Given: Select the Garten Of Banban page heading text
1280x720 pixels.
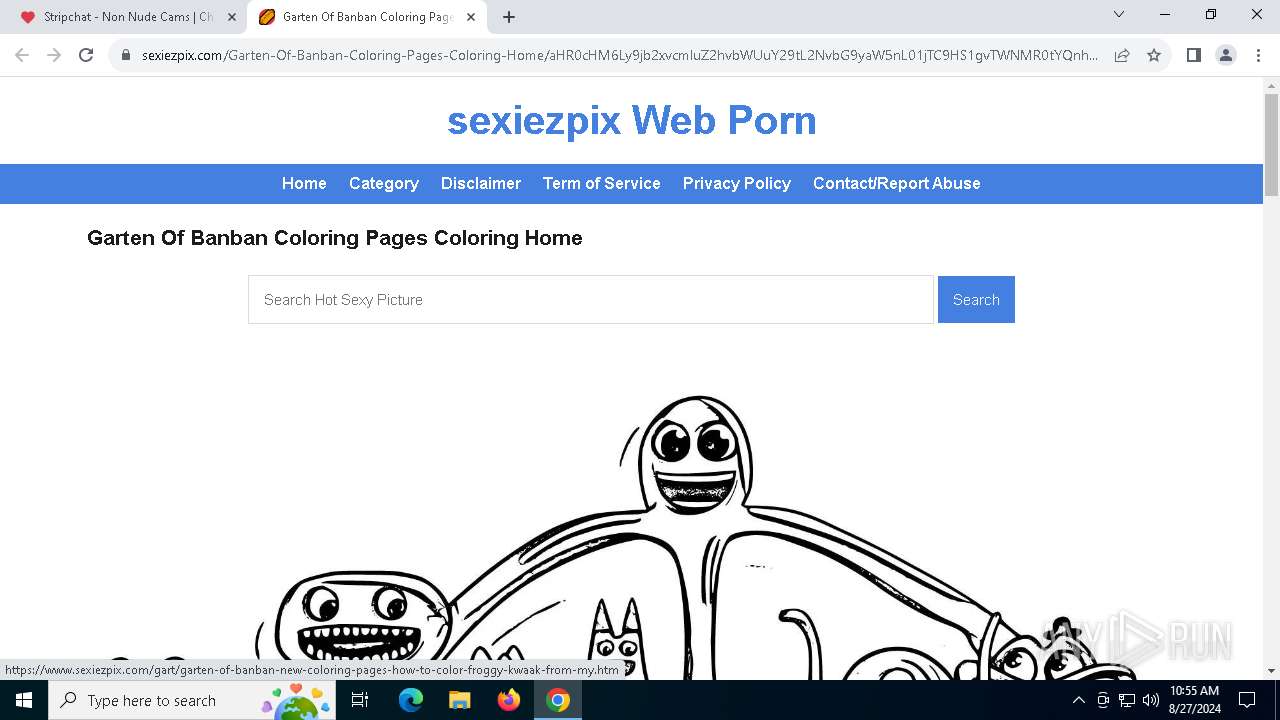Looking at the screenshot, I should point(335,238).
